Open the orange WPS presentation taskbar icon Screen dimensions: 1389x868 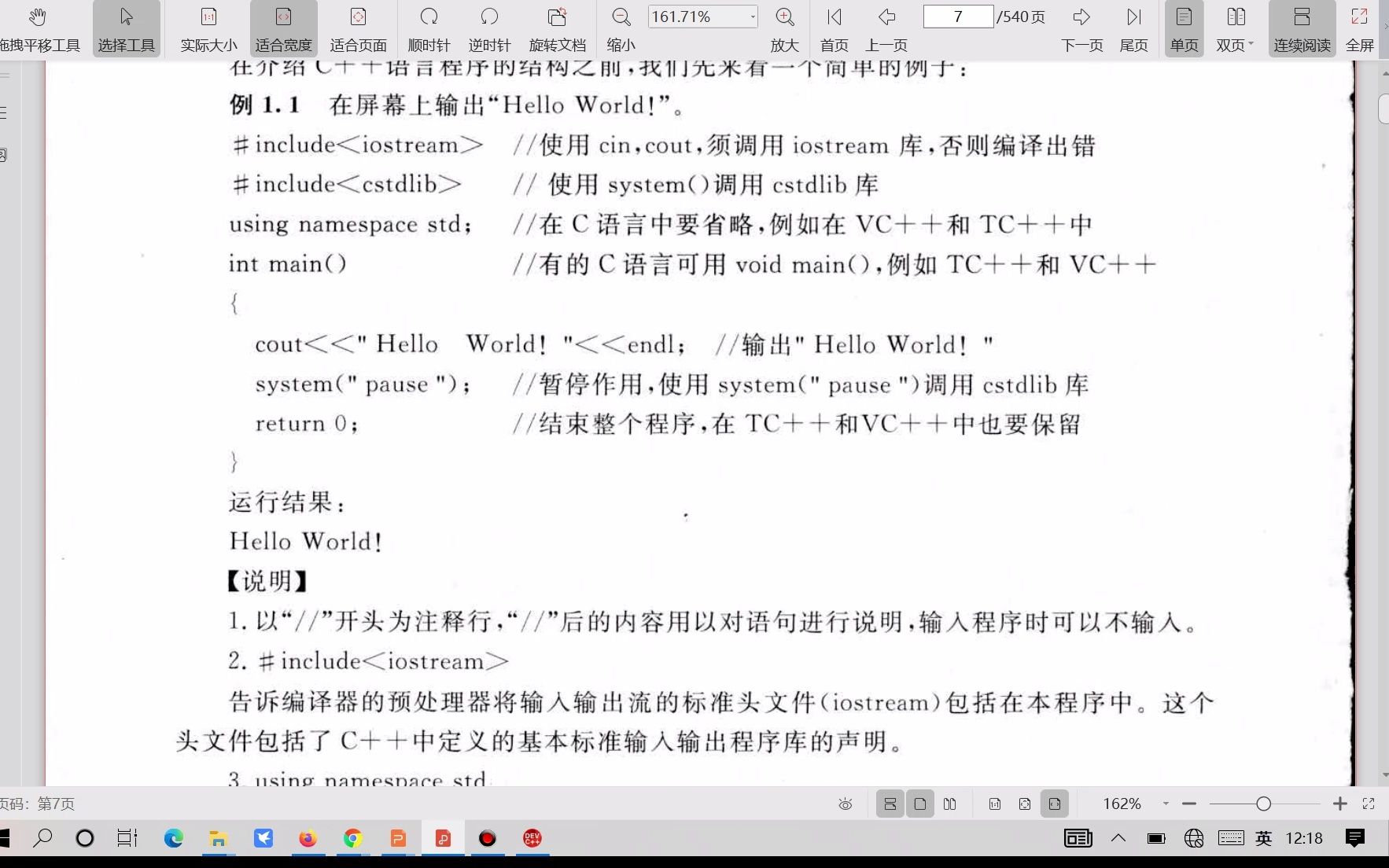point(398,838)
